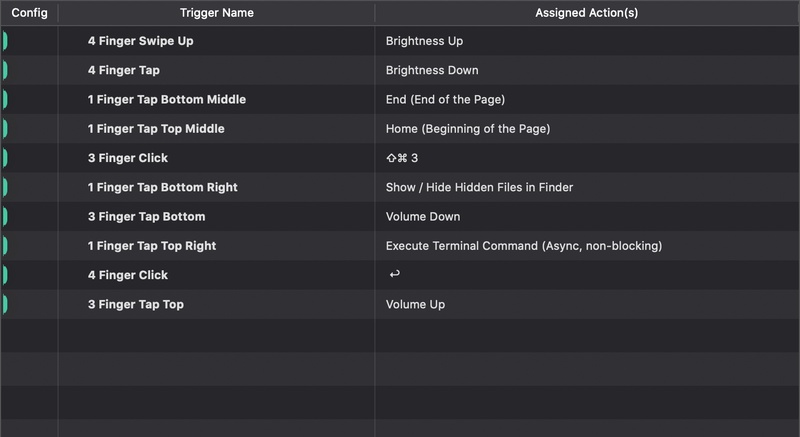Open the End of the Page action
Screen dimensions: 800x437
(445, 99)
